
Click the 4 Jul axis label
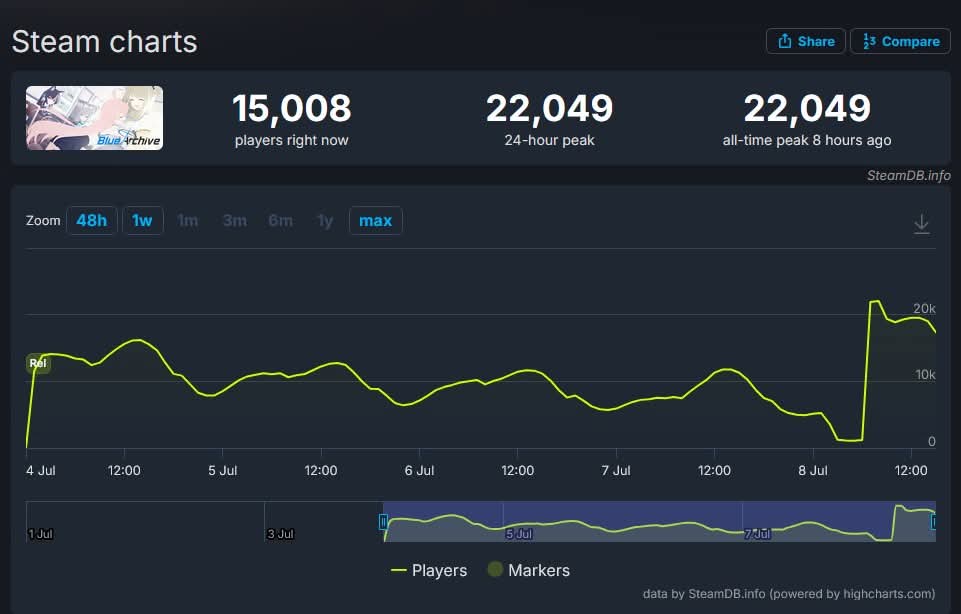pyautogui.click(x=40, y=471)
